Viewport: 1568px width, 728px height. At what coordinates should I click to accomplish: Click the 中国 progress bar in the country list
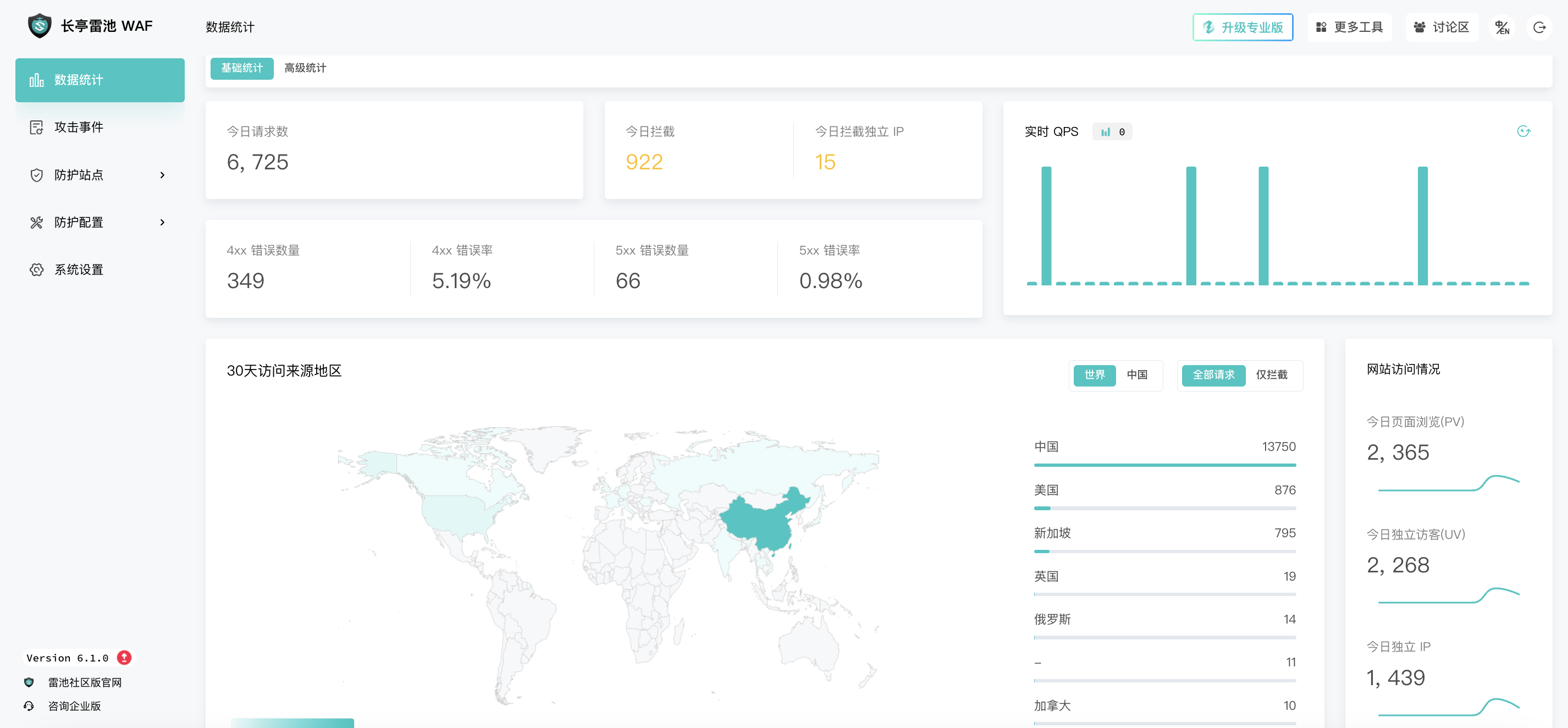[x=1164, y=465]
